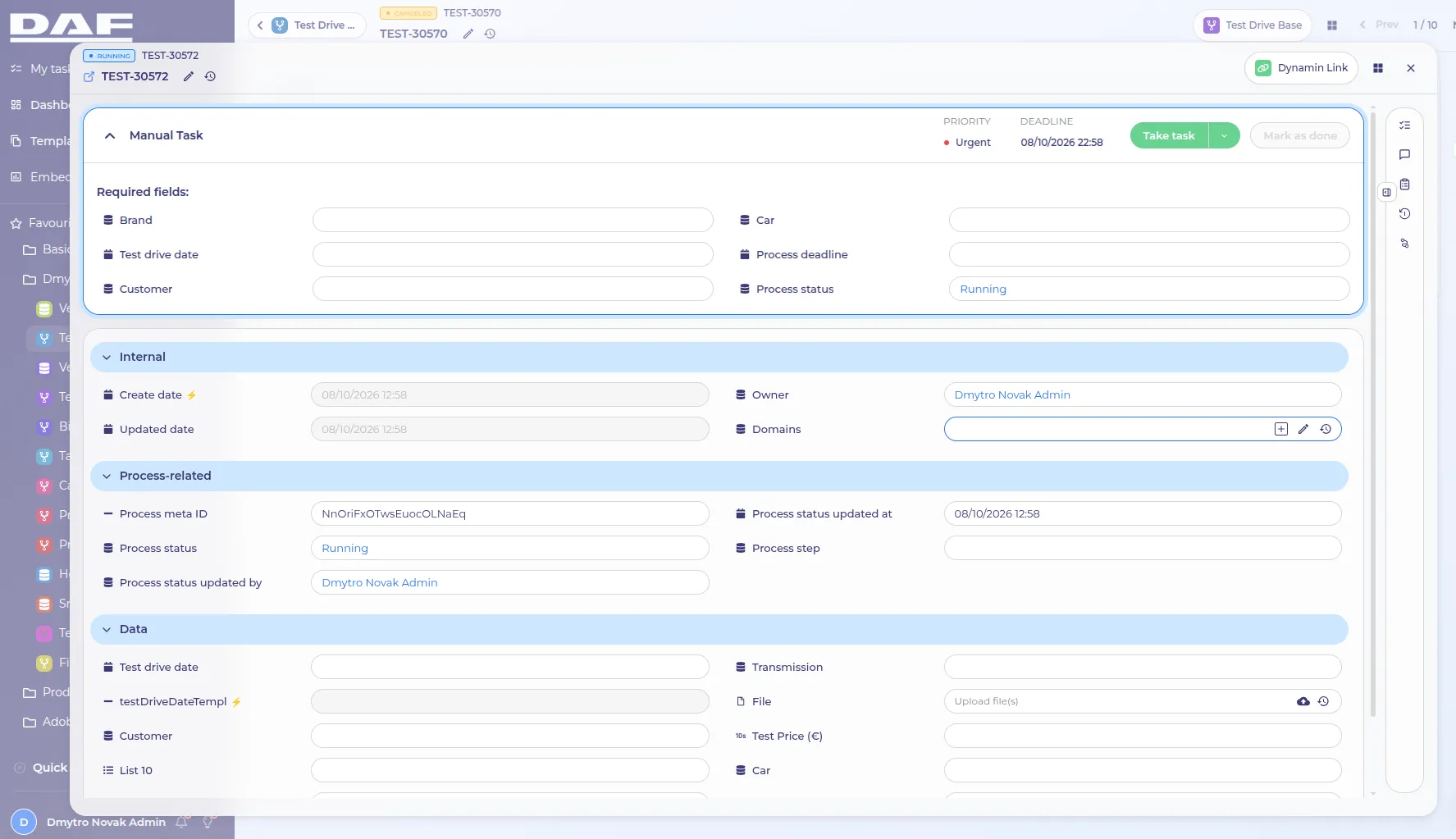Open Dashboard item in left sidebar

[39, 105]
